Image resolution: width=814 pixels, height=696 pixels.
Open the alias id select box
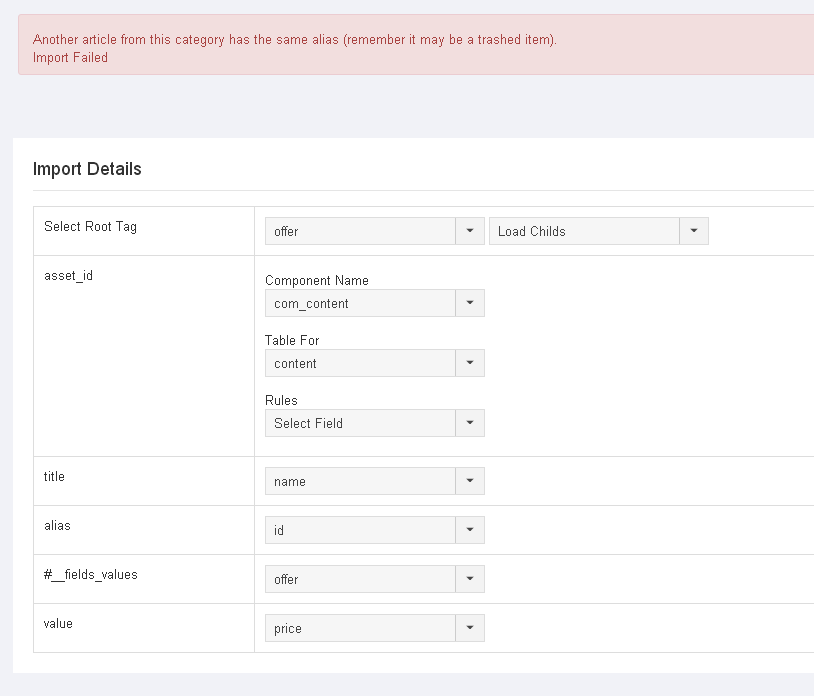click(374, 530)
